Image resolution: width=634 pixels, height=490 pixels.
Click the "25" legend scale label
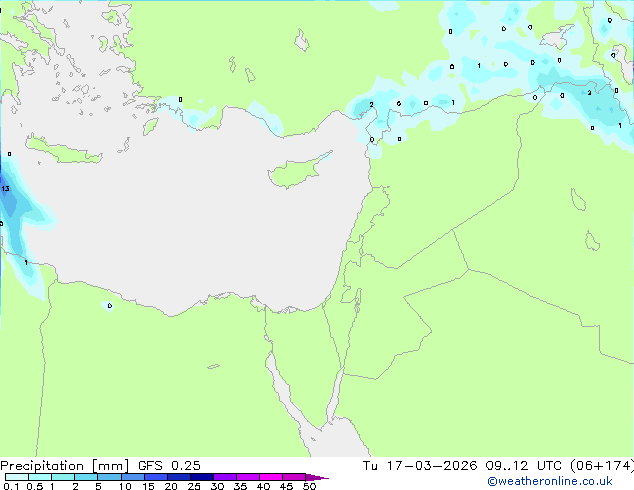194,486
